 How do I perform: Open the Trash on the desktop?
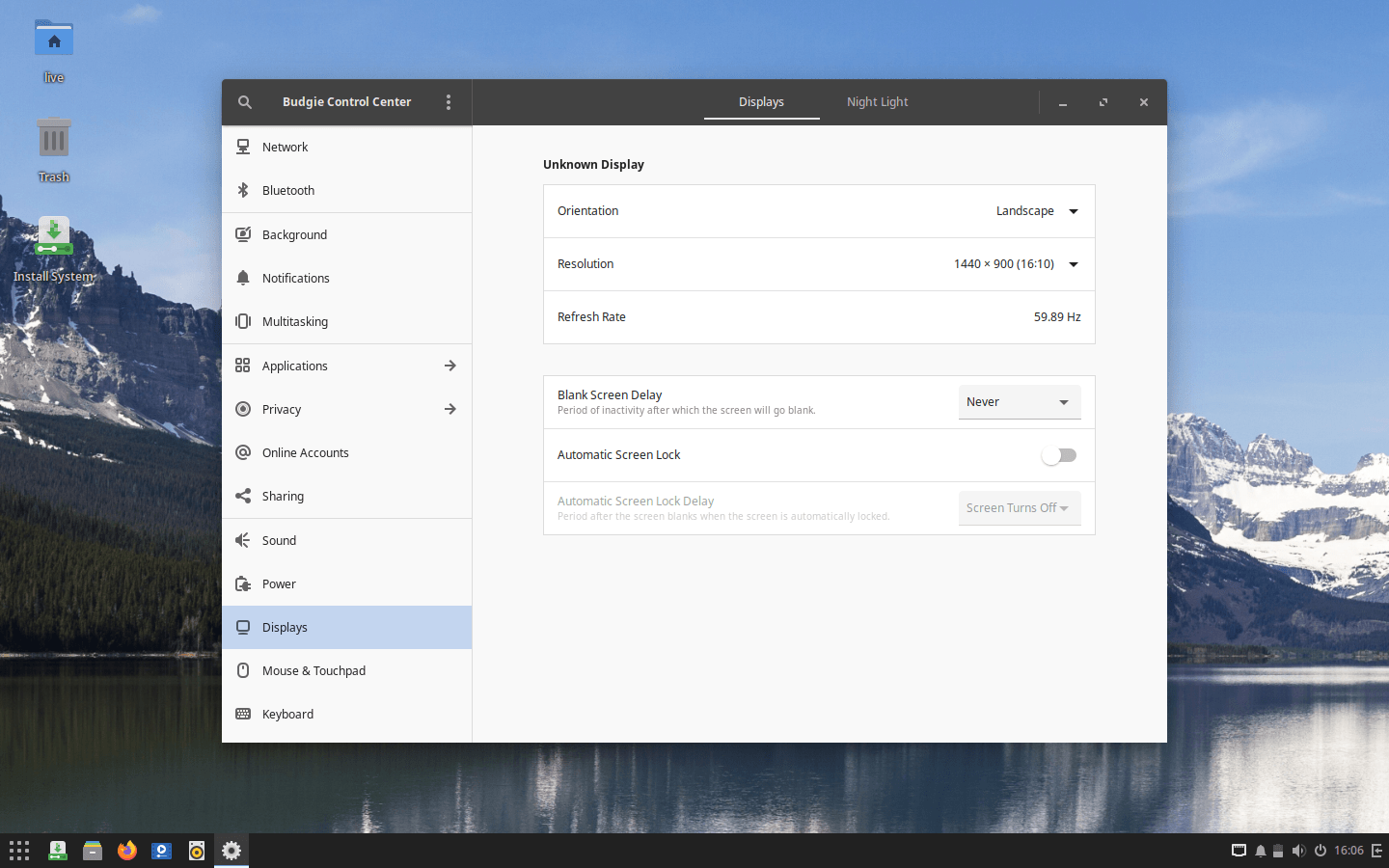(53, 135)
